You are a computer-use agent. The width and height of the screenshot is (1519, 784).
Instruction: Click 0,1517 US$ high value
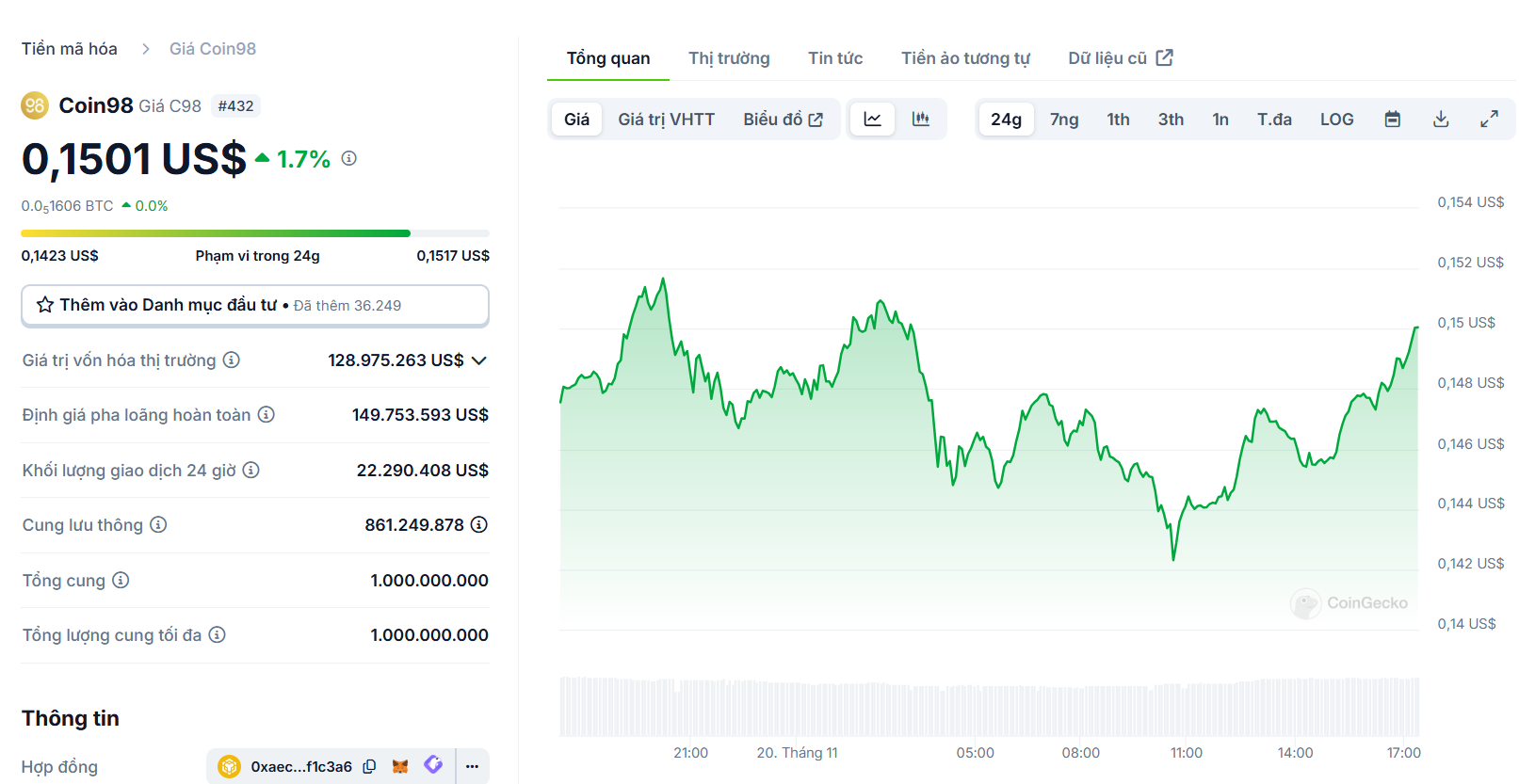click(x=453, y=256)
